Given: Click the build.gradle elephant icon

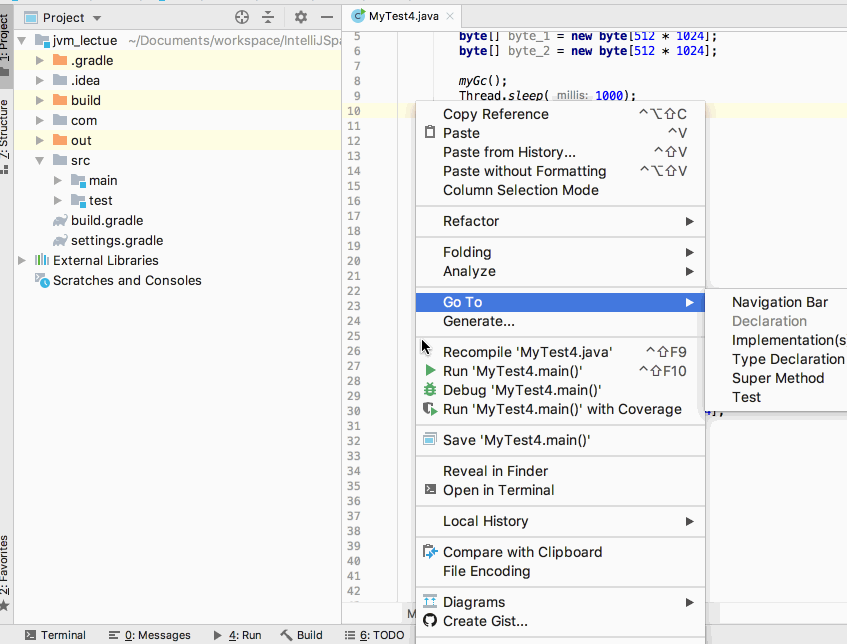Looking at the screenshot, I should pos(60,220).
